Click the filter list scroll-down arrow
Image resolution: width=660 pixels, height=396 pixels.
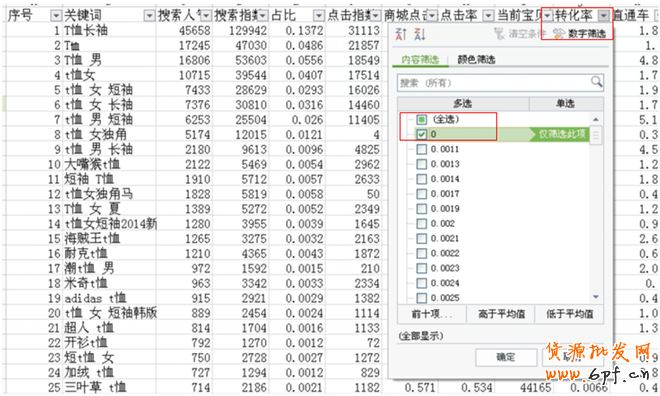(x=596, y=297)
